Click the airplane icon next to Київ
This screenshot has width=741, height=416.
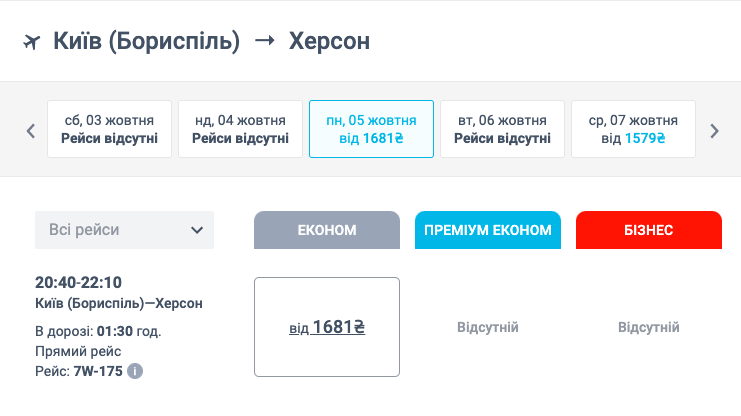[32, 42]
